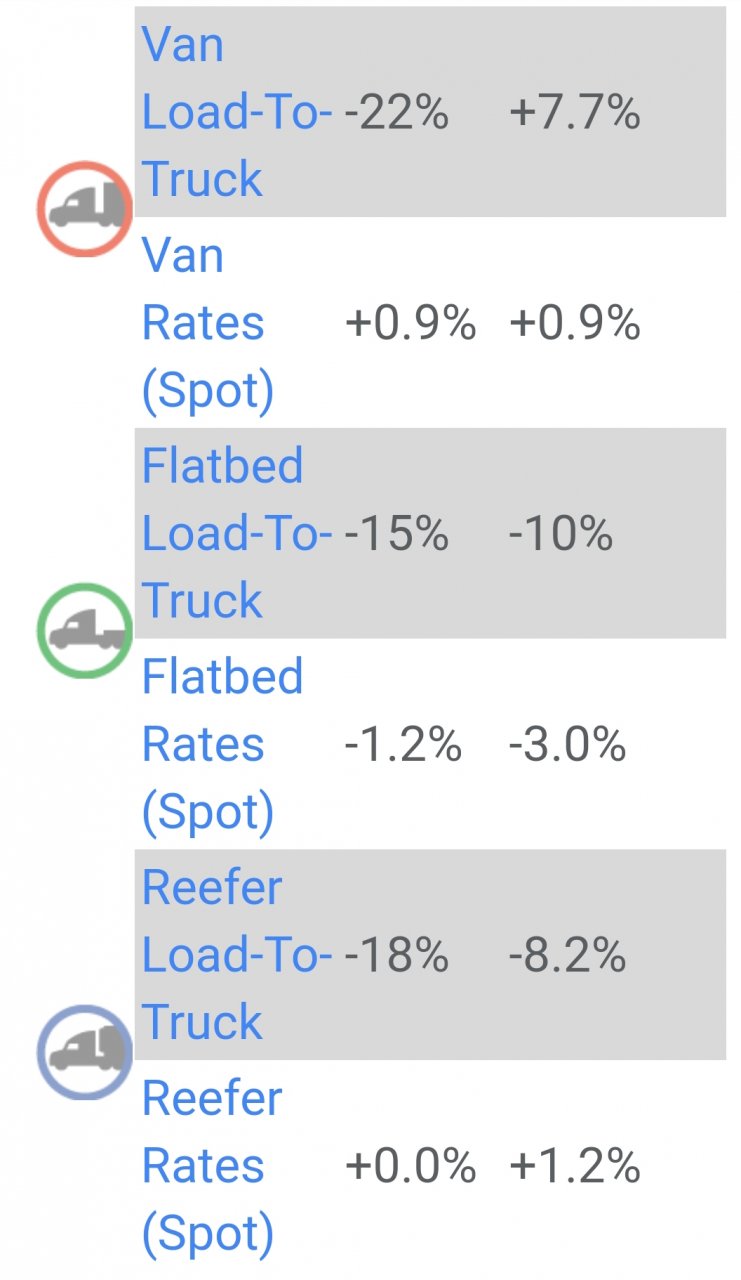The height and width of the screenshot is (1280, 741).
Task: Click the green-circled flatbed truck icon
Action: tap(85, 630)
